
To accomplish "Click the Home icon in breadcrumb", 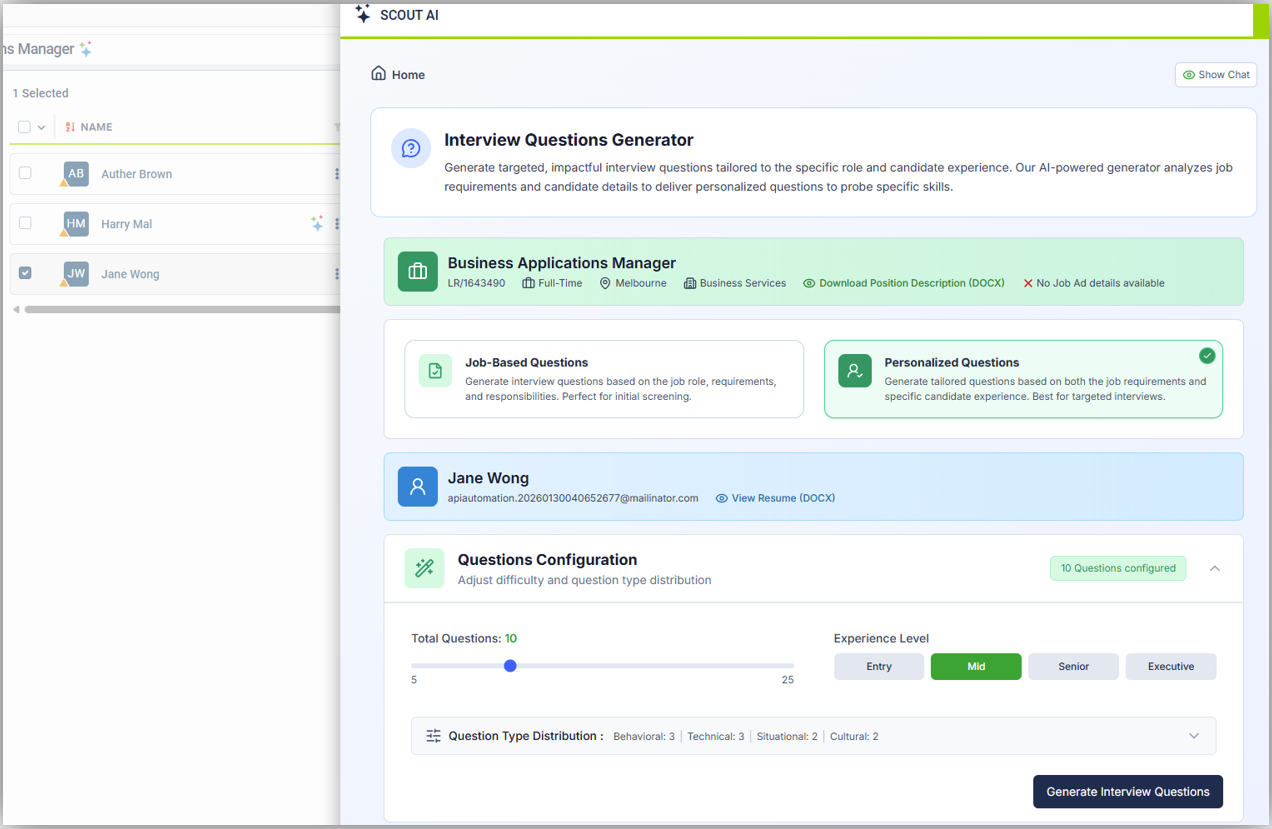I will (378, 74).
